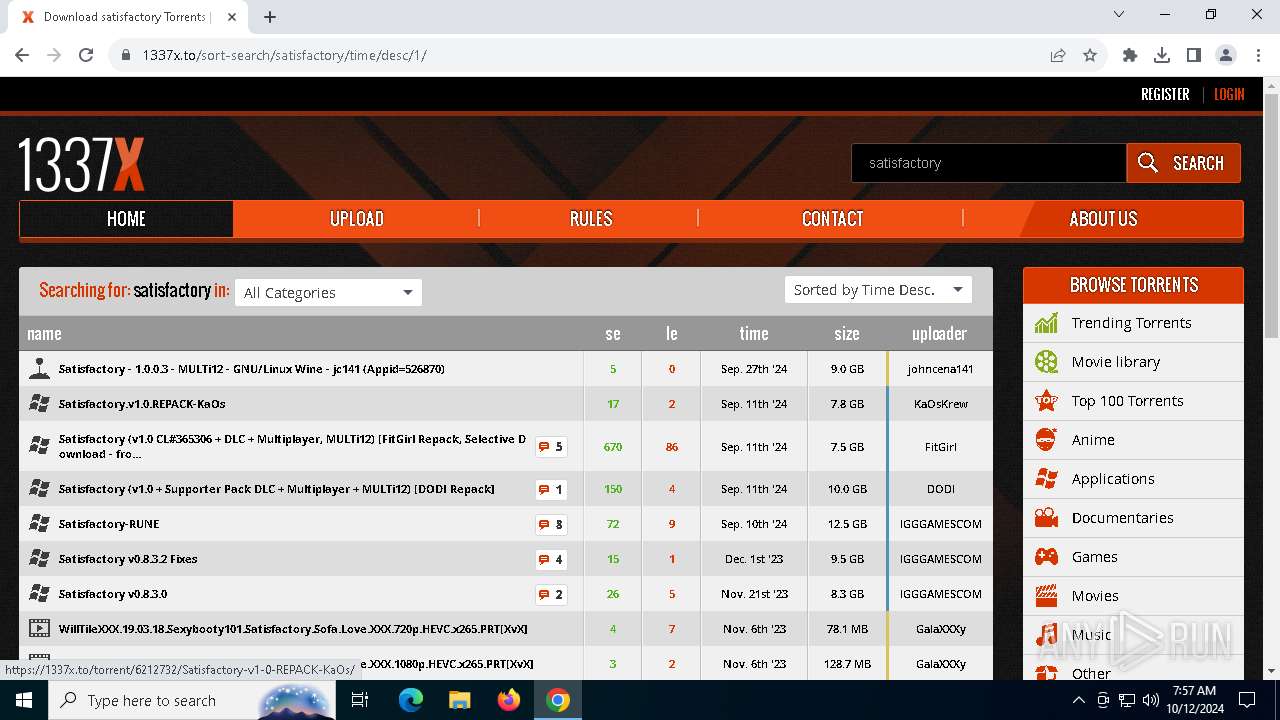Image resolution: width=1280 pixels, height=720 pixels.
Task: Click the Documentaries camera icon
Action: coord(1046,518)
